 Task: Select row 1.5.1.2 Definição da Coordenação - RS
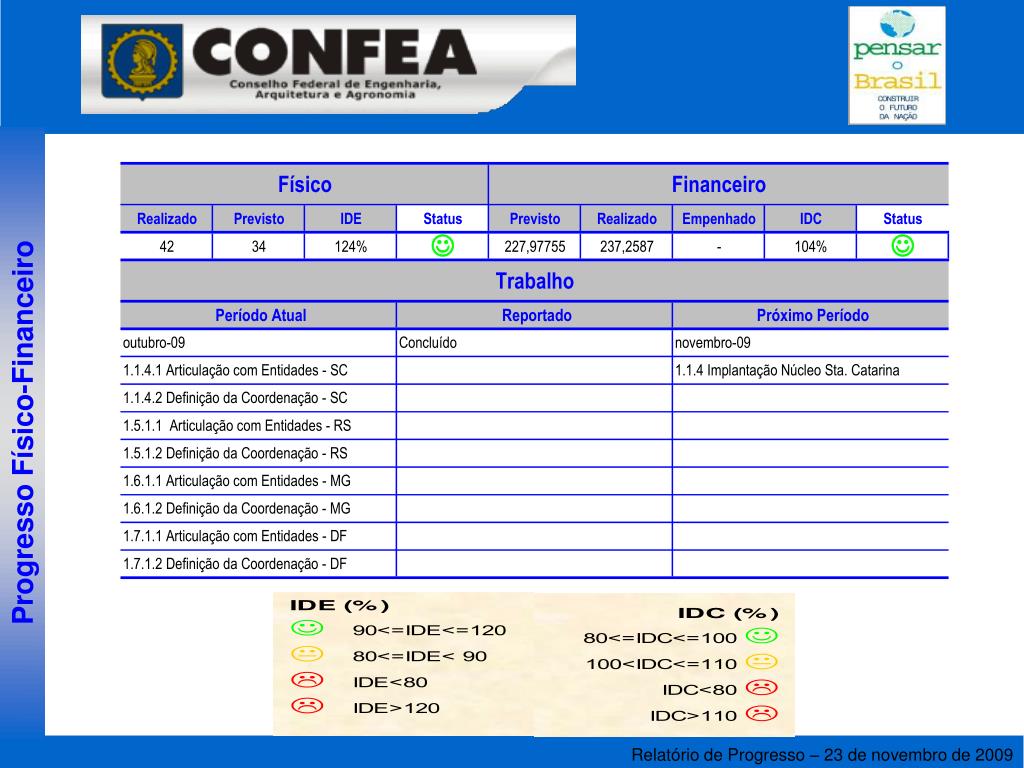[x=259, y=453]
